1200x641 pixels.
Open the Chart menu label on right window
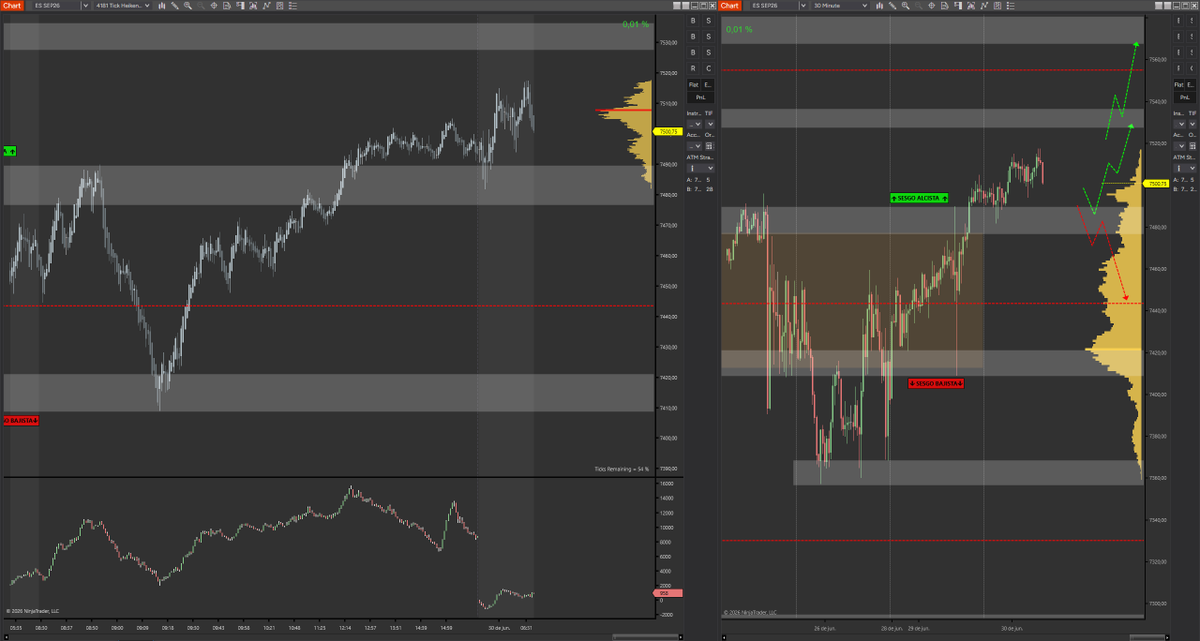(731, 5)
